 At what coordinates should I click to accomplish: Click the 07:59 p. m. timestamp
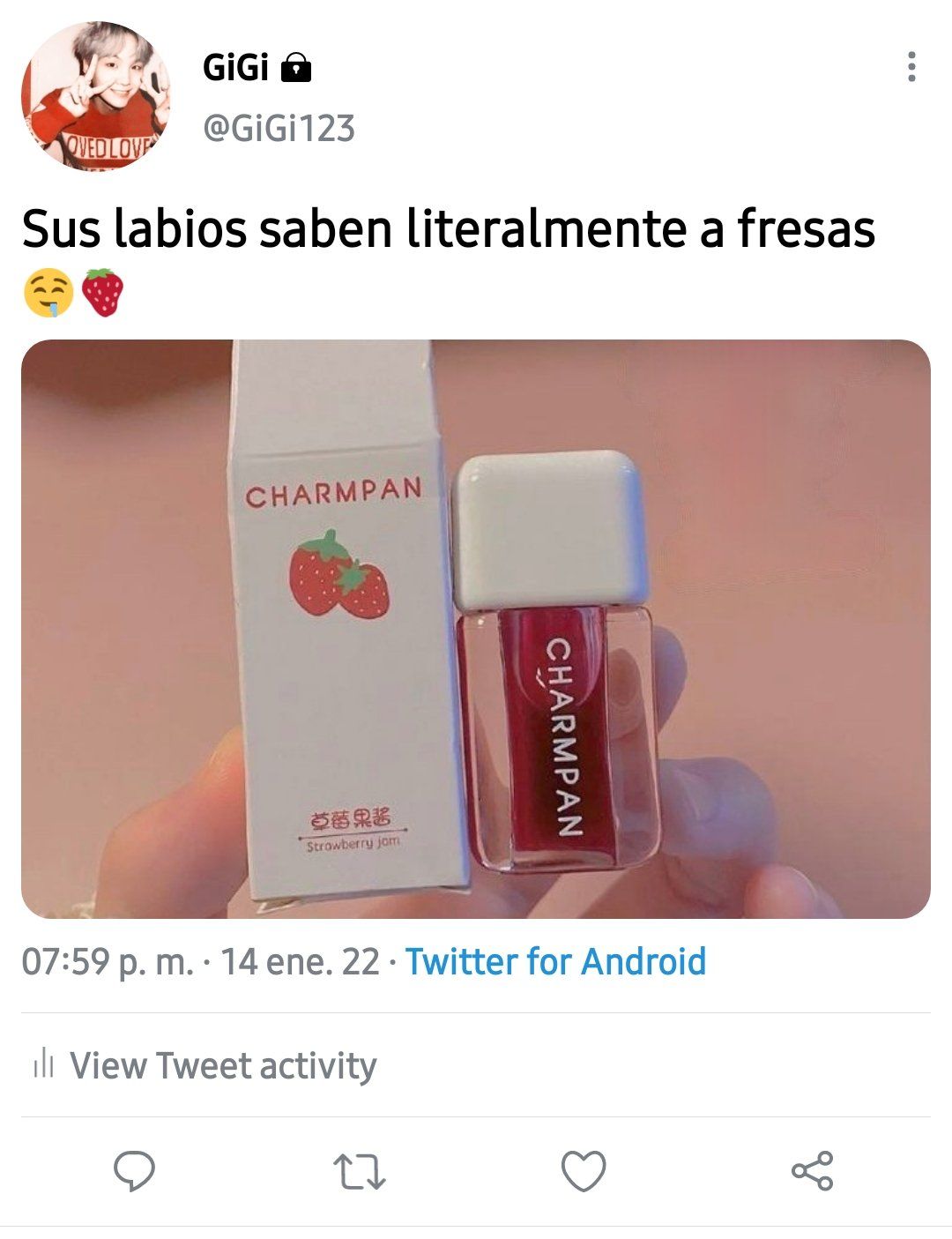pyautogui.click(x=107, y=961)
